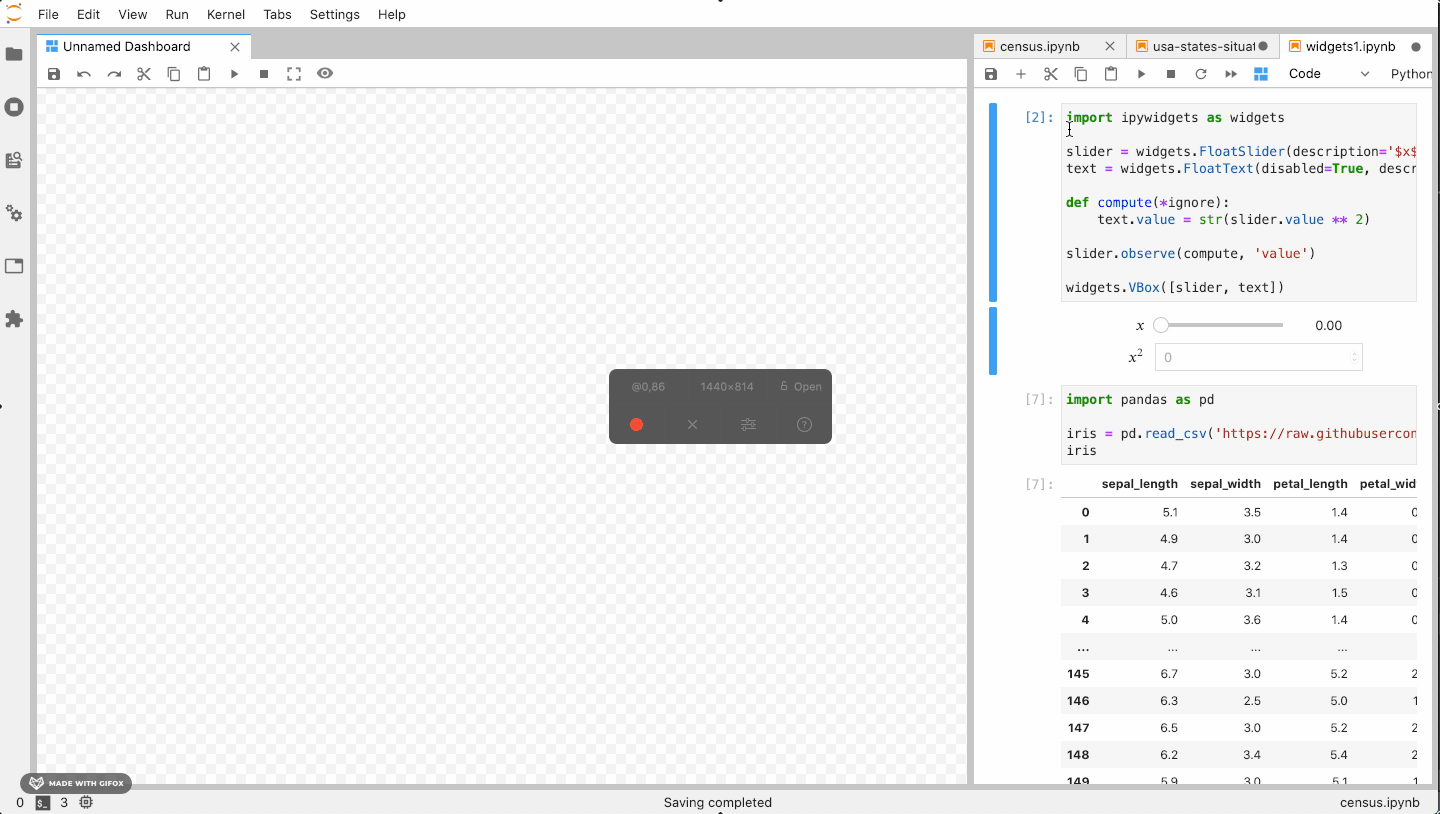This screenshot has width=1440, height=814.
Task: Click the import ipywidgets code cell
Action: coord(1239,203)
